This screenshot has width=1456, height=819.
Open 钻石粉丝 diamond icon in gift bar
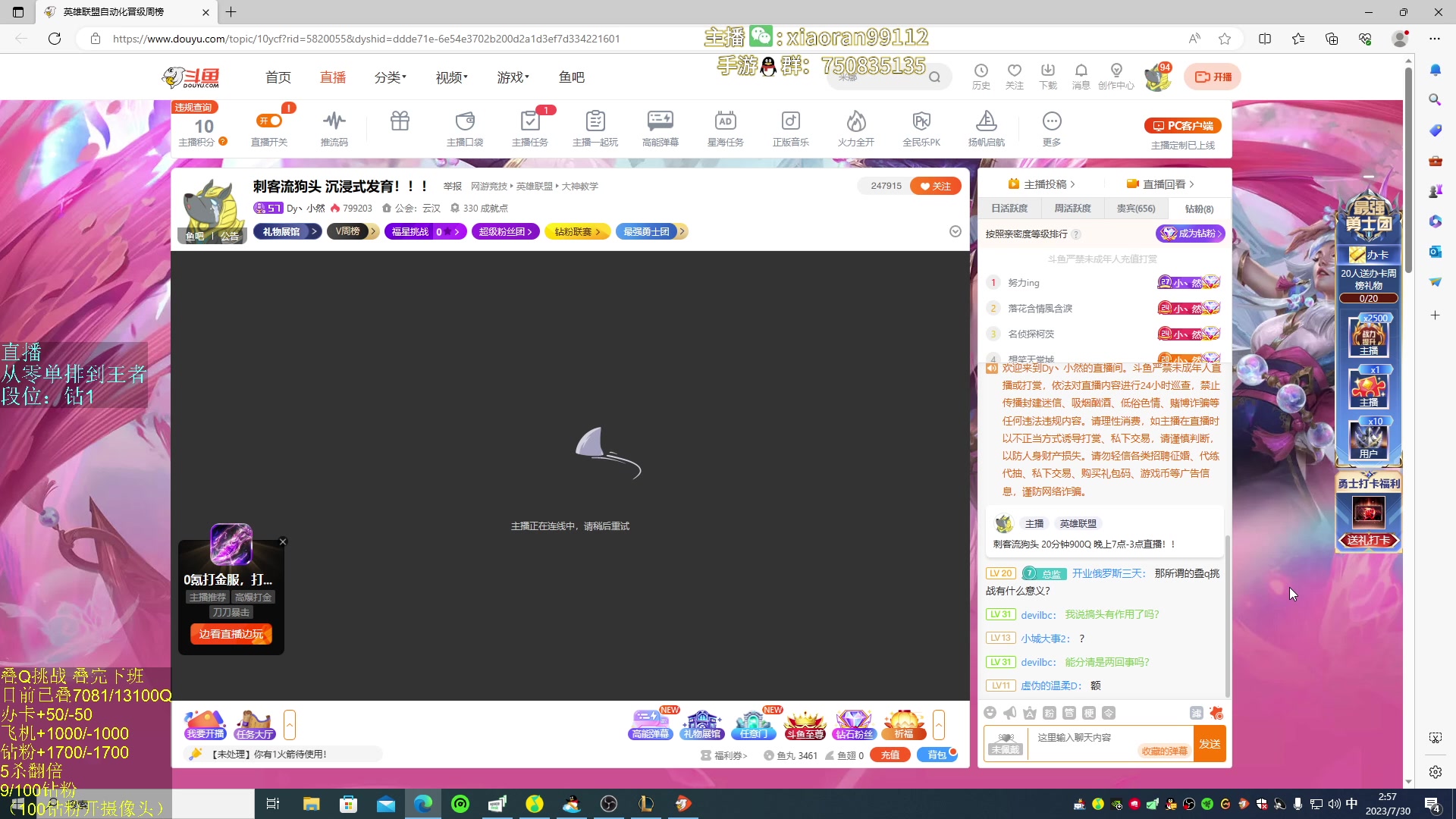pos(853,725)
